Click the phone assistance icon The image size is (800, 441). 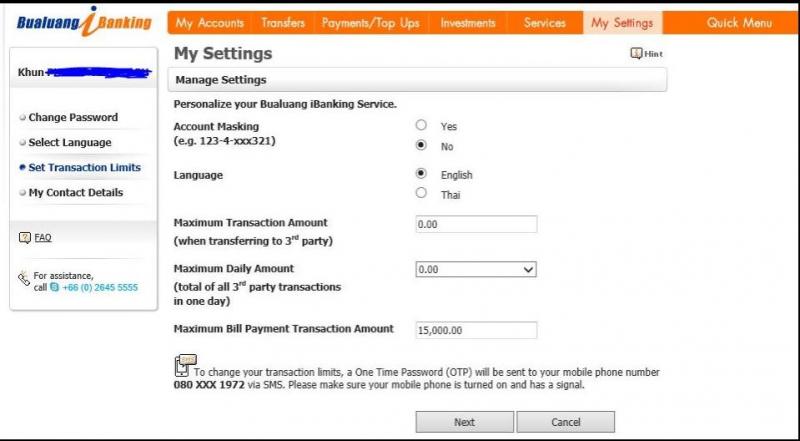24,279
